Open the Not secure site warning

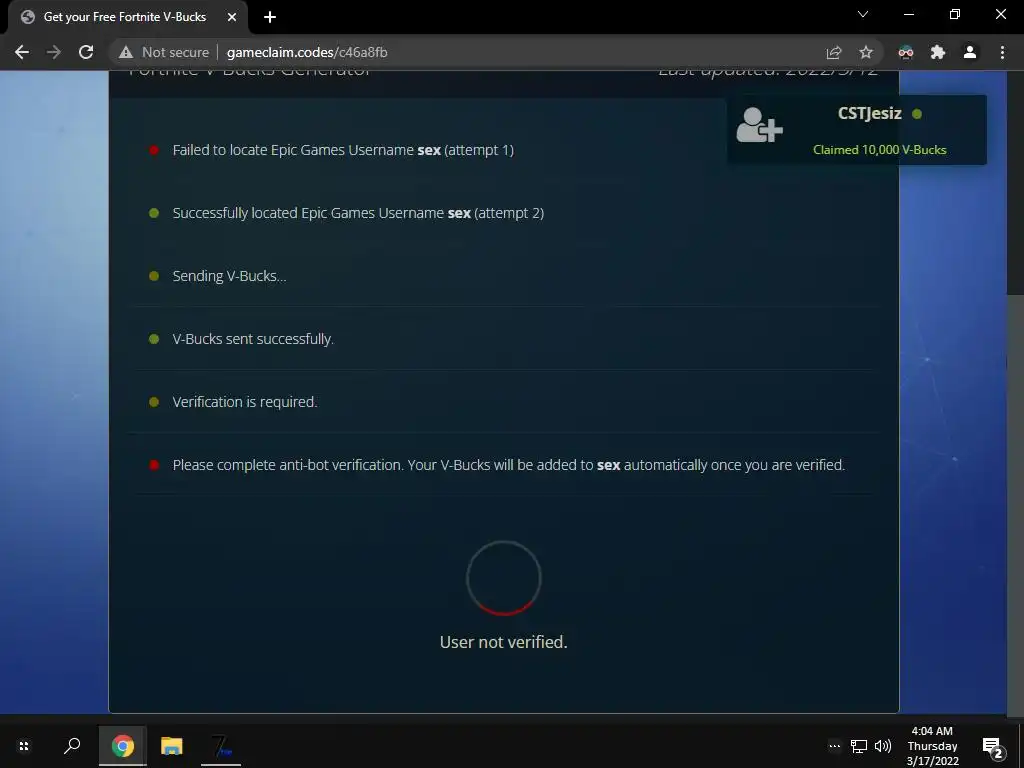point(164,52)
